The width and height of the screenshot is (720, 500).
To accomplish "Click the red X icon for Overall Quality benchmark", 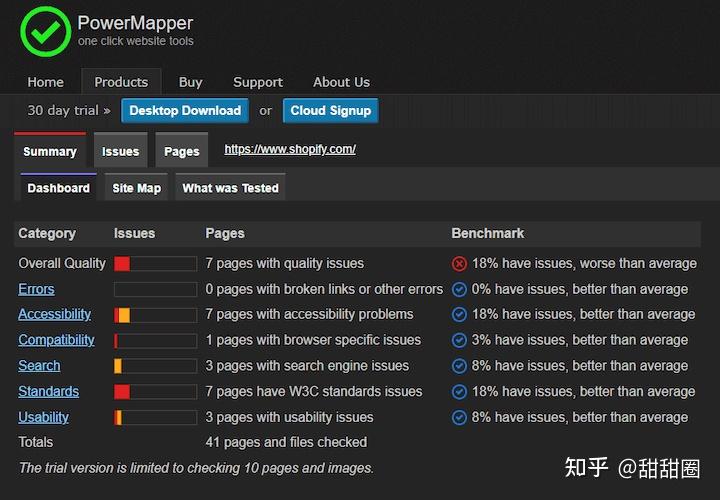I will (459, 264).
